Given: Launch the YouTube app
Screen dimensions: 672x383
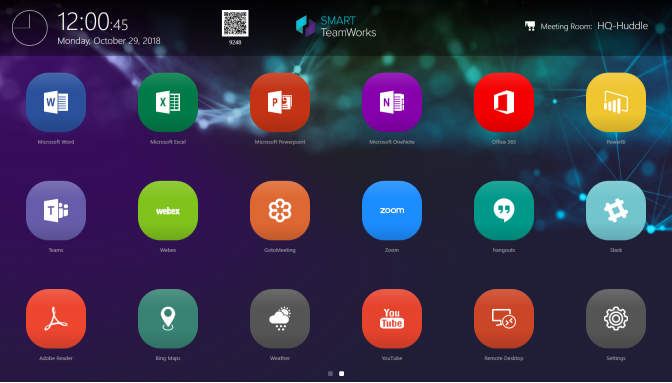Looking at the screenshot, I should (x=392, y=319).
